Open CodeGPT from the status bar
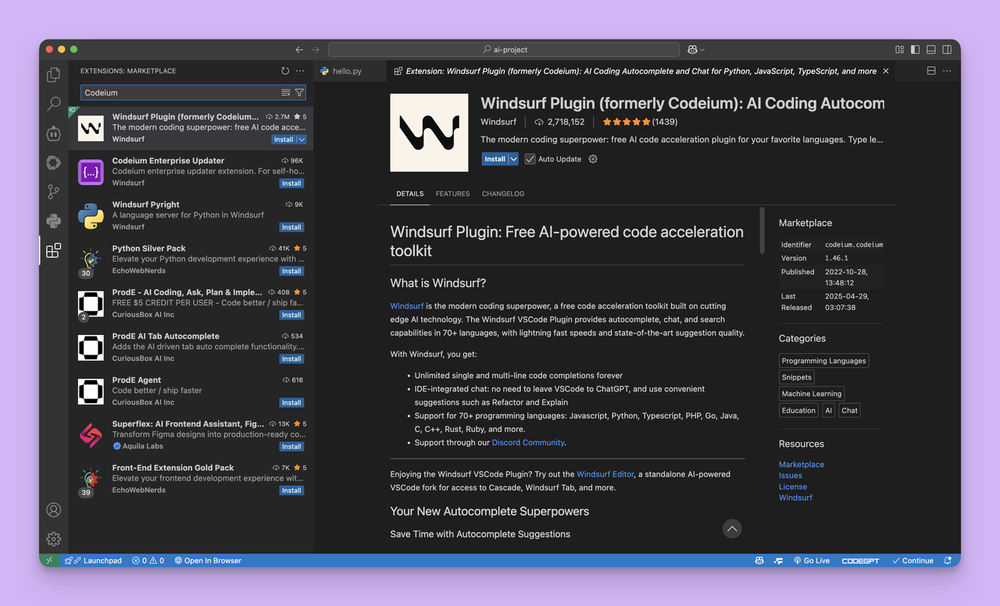Viewport: 1000px width, 606px height. tap(860, 560)
